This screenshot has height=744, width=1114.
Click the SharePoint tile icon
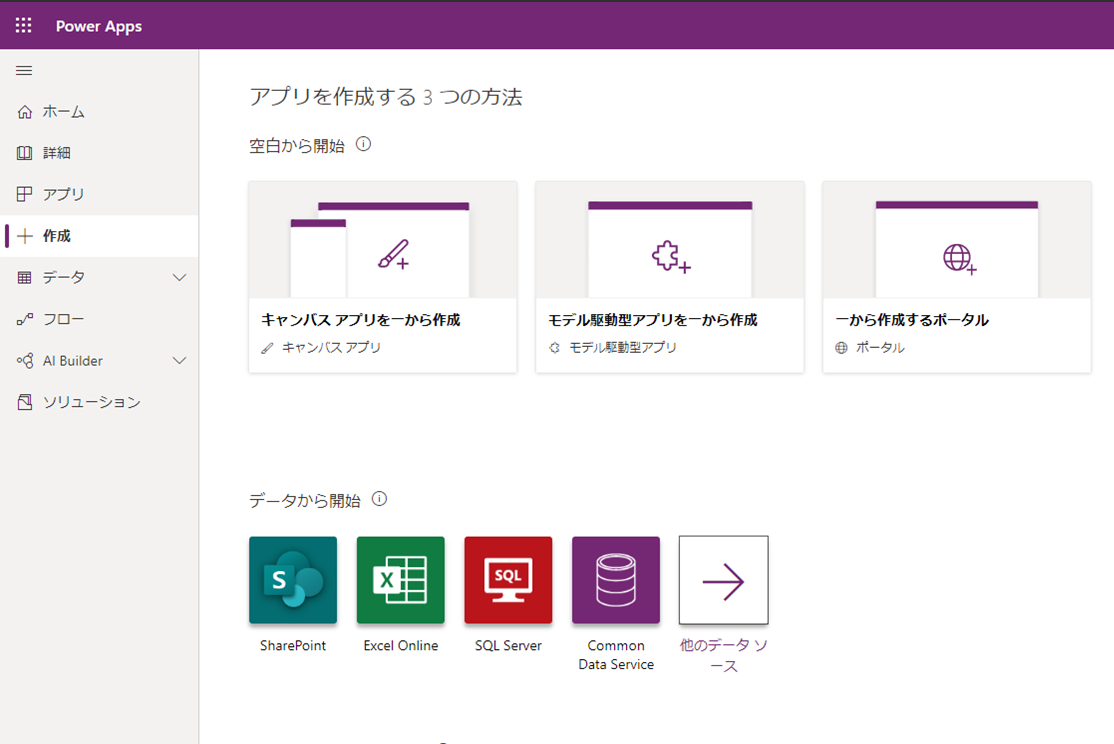(293, 580)
